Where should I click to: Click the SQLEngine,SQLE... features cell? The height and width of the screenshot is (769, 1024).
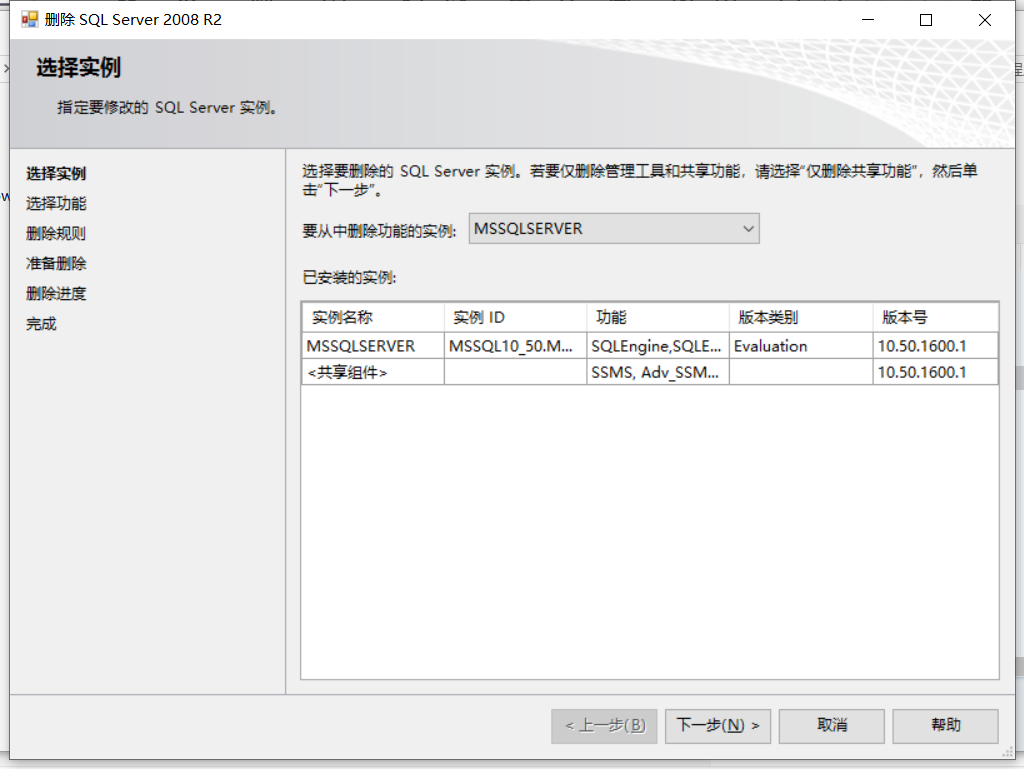coord(658,346)
